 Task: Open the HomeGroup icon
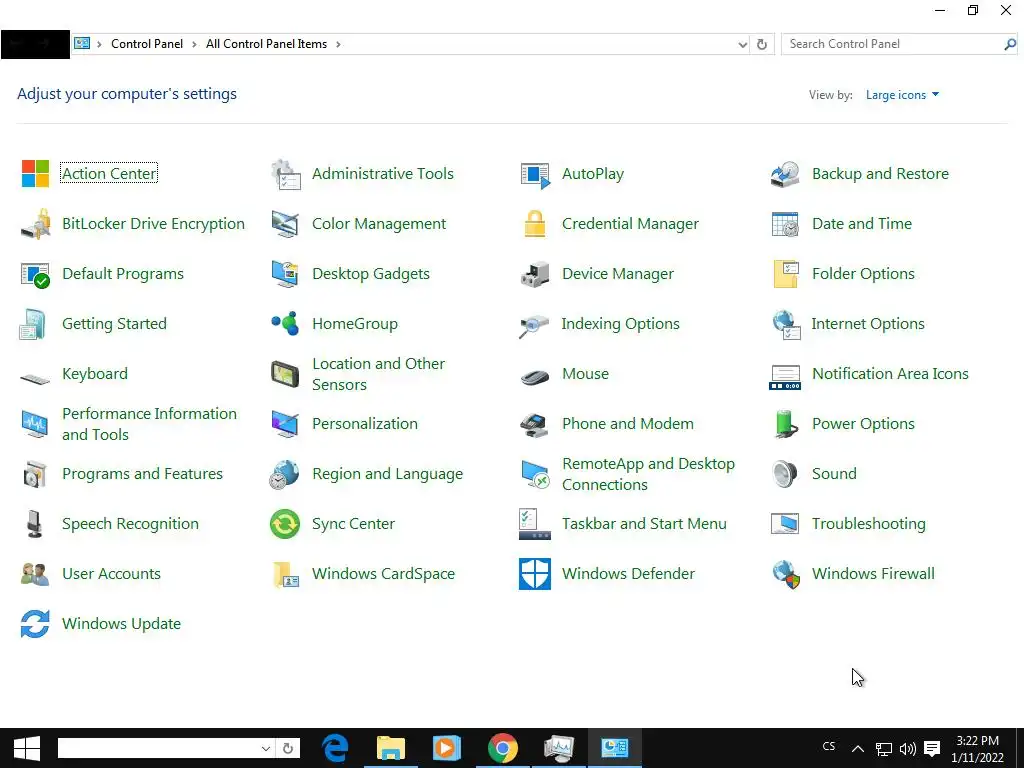pos(285,323)
